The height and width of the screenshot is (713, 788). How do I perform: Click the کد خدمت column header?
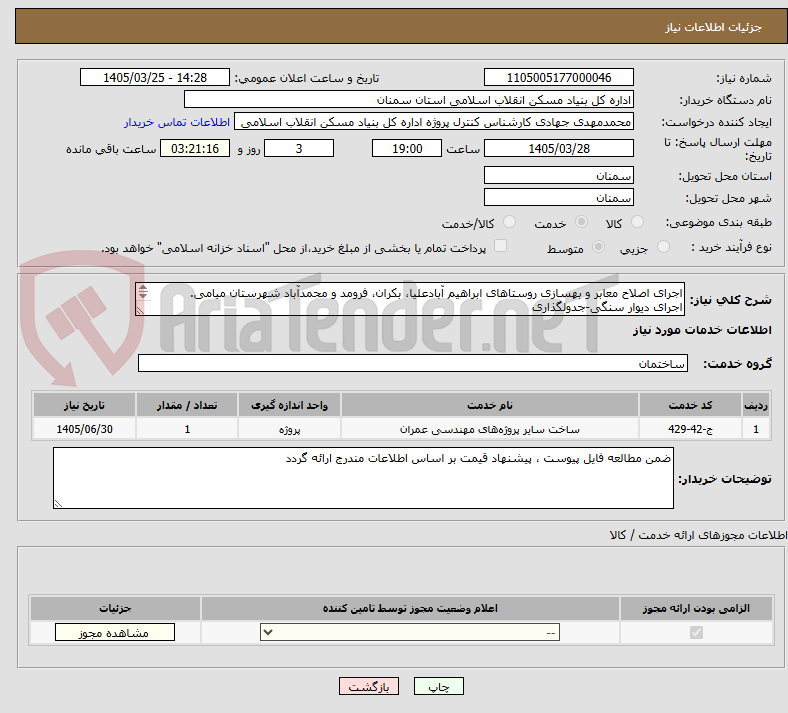pyautogui.click(x=691, y=405)
